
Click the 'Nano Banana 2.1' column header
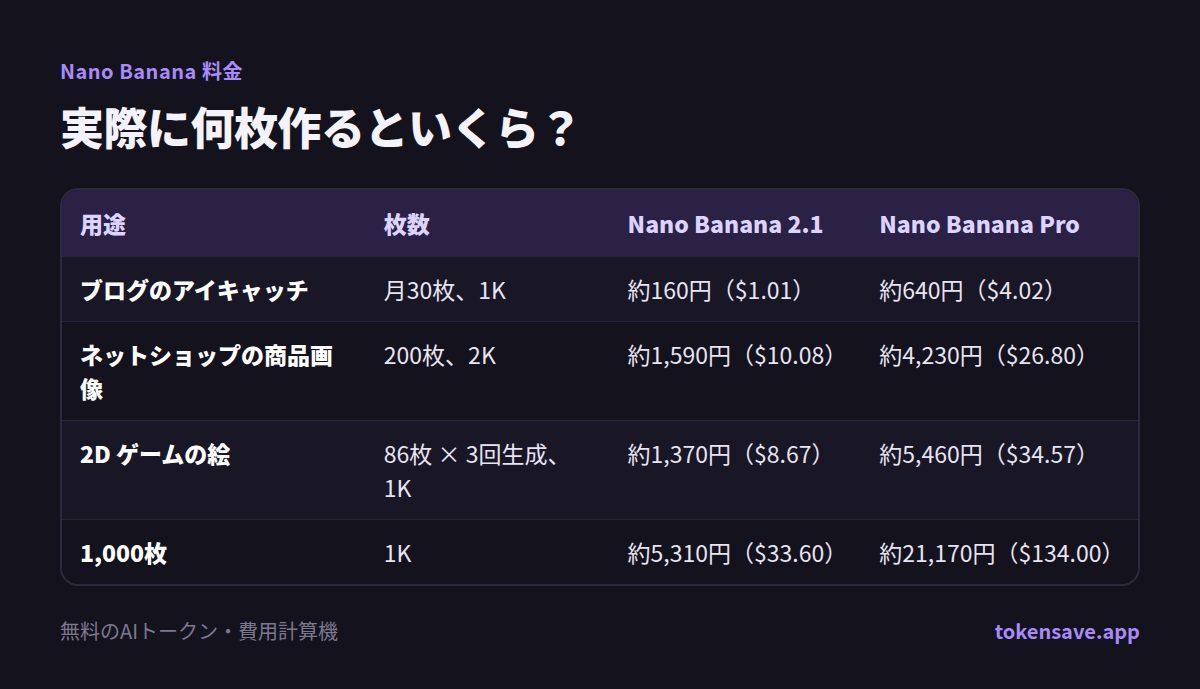pyautogui.click(x=725, y=224)
